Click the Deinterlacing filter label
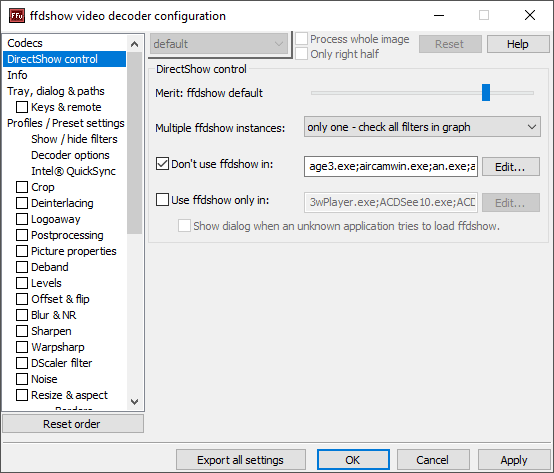This screenshot has width=554, height=473. point(62,203)
